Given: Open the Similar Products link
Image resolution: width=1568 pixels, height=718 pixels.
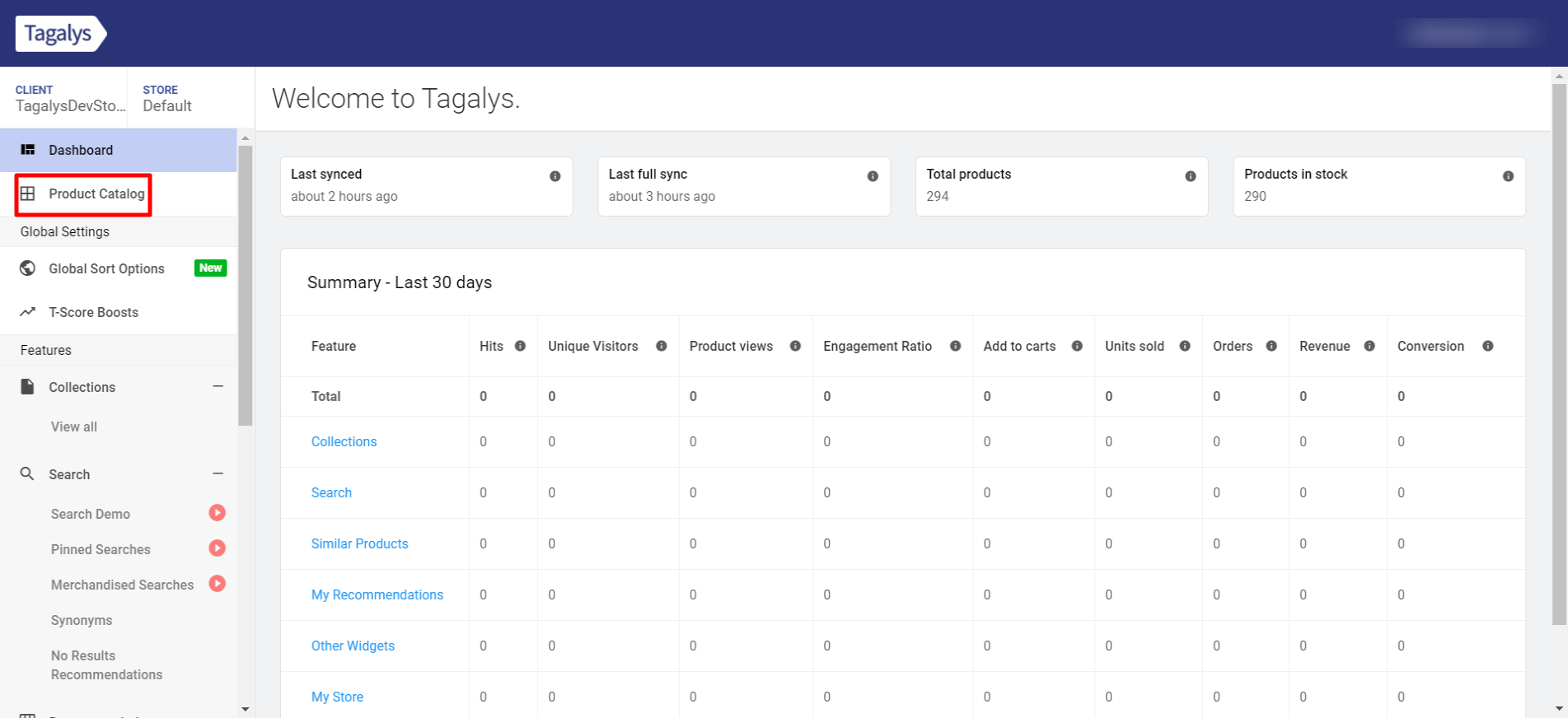Looking at the screenshot, I should [359, 543].
